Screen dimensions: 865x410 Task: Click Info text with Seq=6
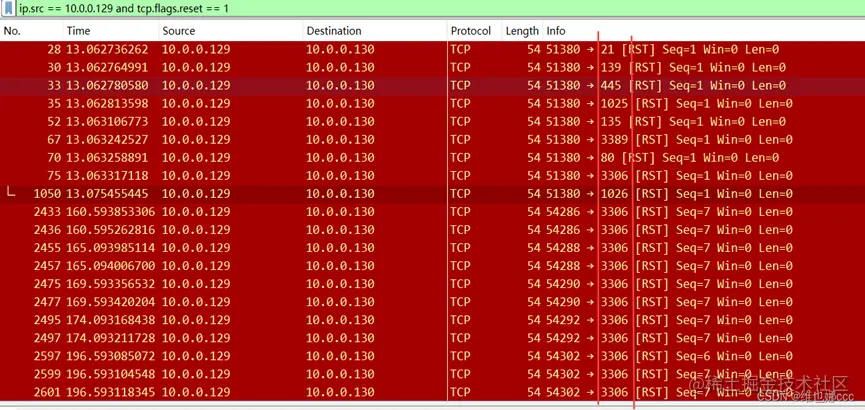coord(669,356)
